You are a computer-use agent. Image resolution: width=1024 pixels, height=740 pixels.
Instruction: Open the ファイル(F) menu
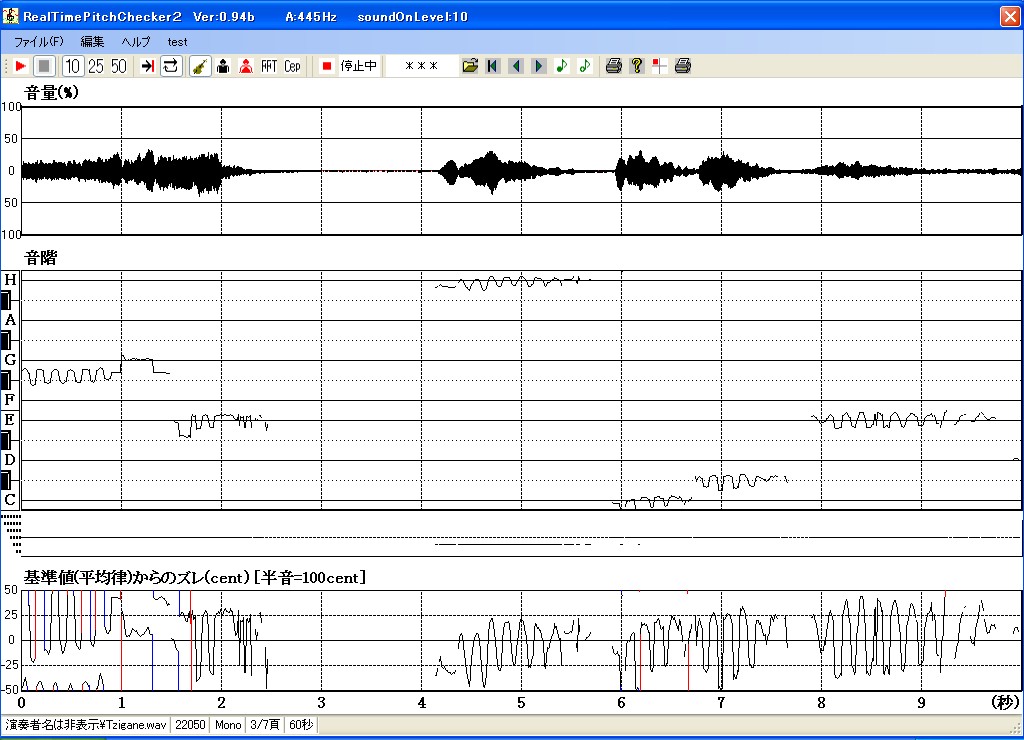pyautogui.click(x=39, y=42)
